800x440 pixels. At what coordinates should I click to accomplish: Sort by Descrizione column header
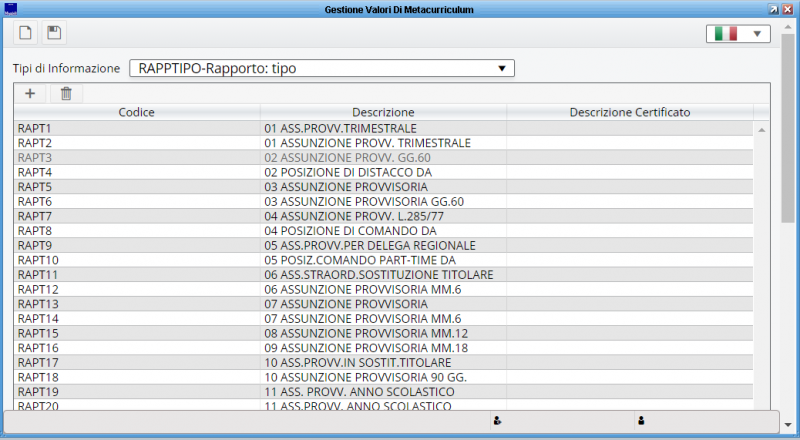pyautogui.click(x=383, y=112)
